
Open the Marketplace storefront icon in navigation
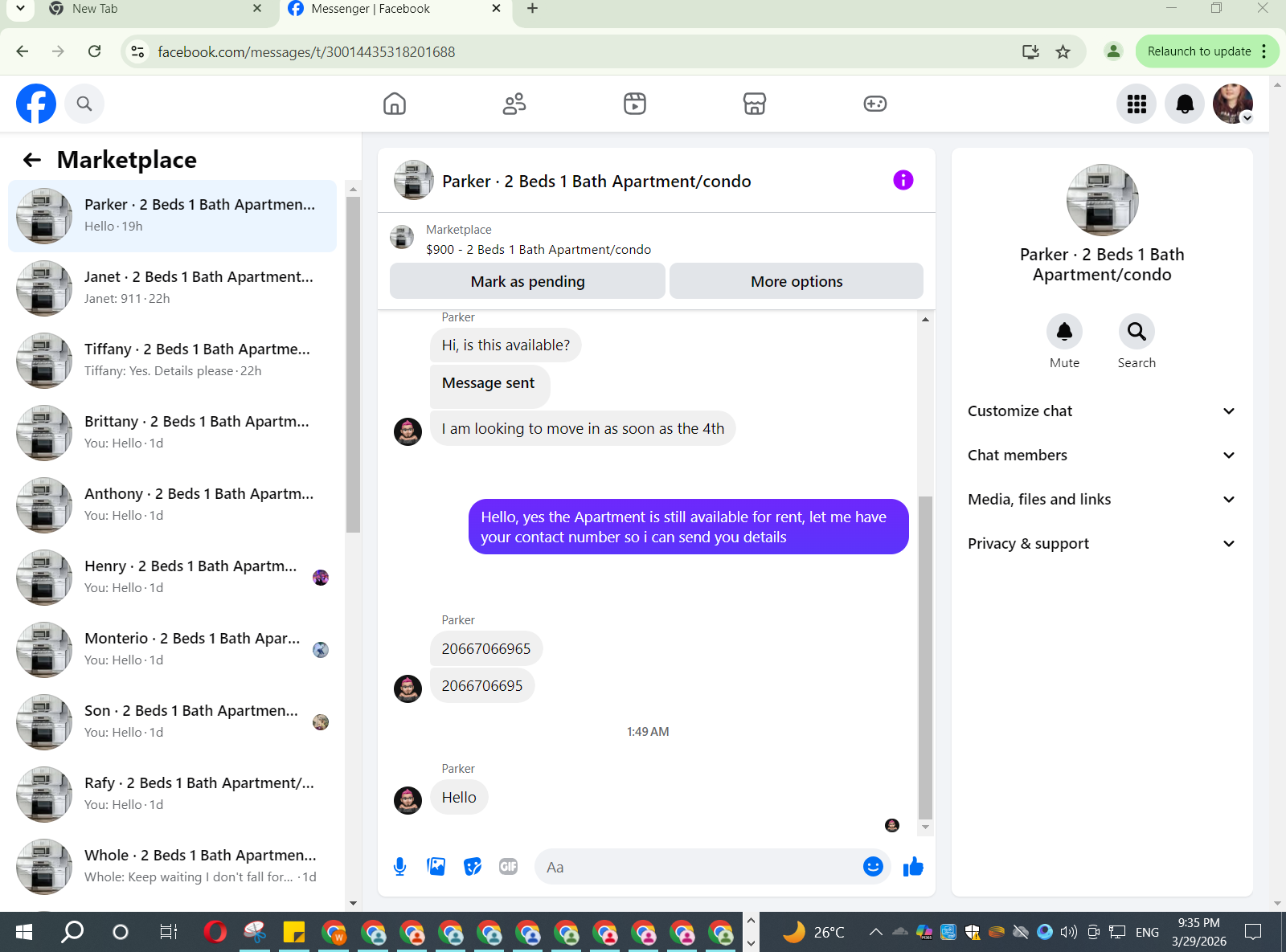pos(755,104)
